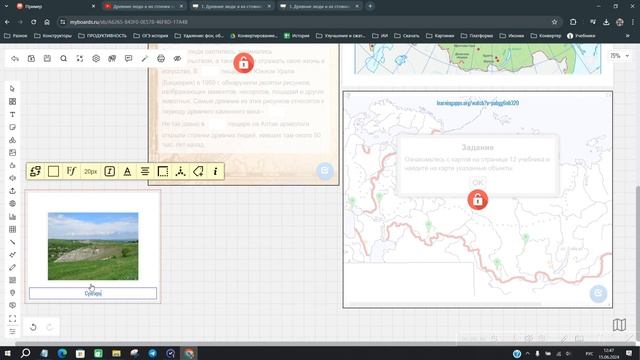Screen dimensions: 640x360
Task: Click the caption input field under the photo
Action: [93, 293]
